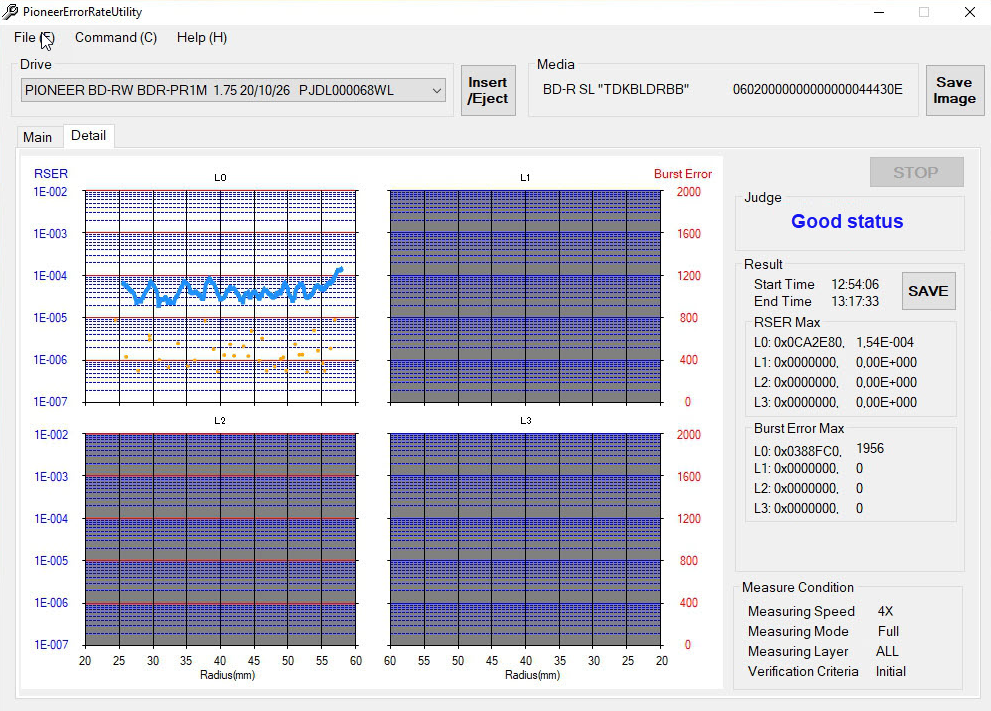Viewport: 991px width, 711px height.
Task: Click the L2 graph area
Action: point(221,539)
